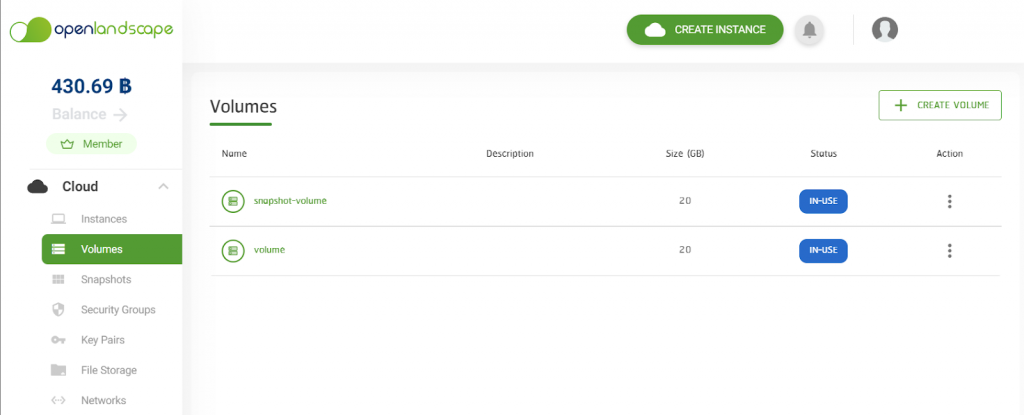Click the Create Volume button

click(x=939, y=105)
